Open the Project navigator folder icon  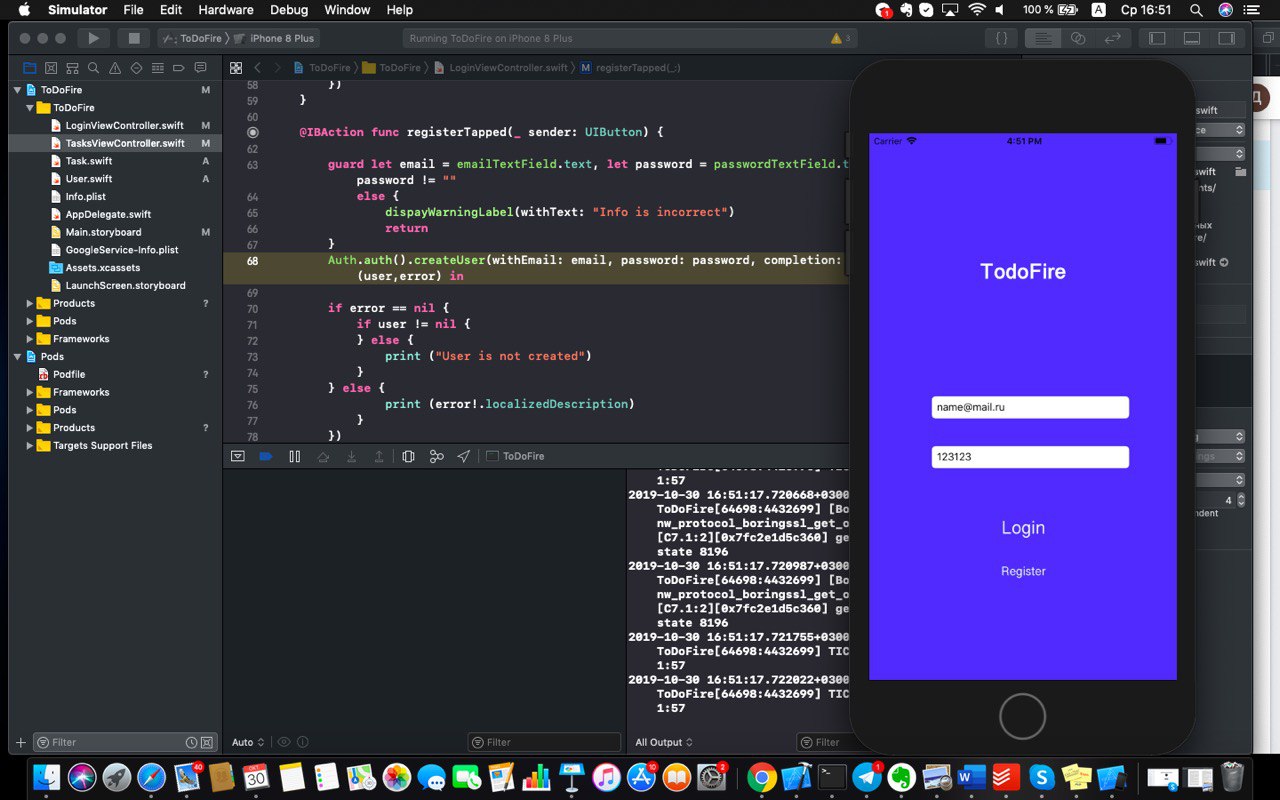29,68
